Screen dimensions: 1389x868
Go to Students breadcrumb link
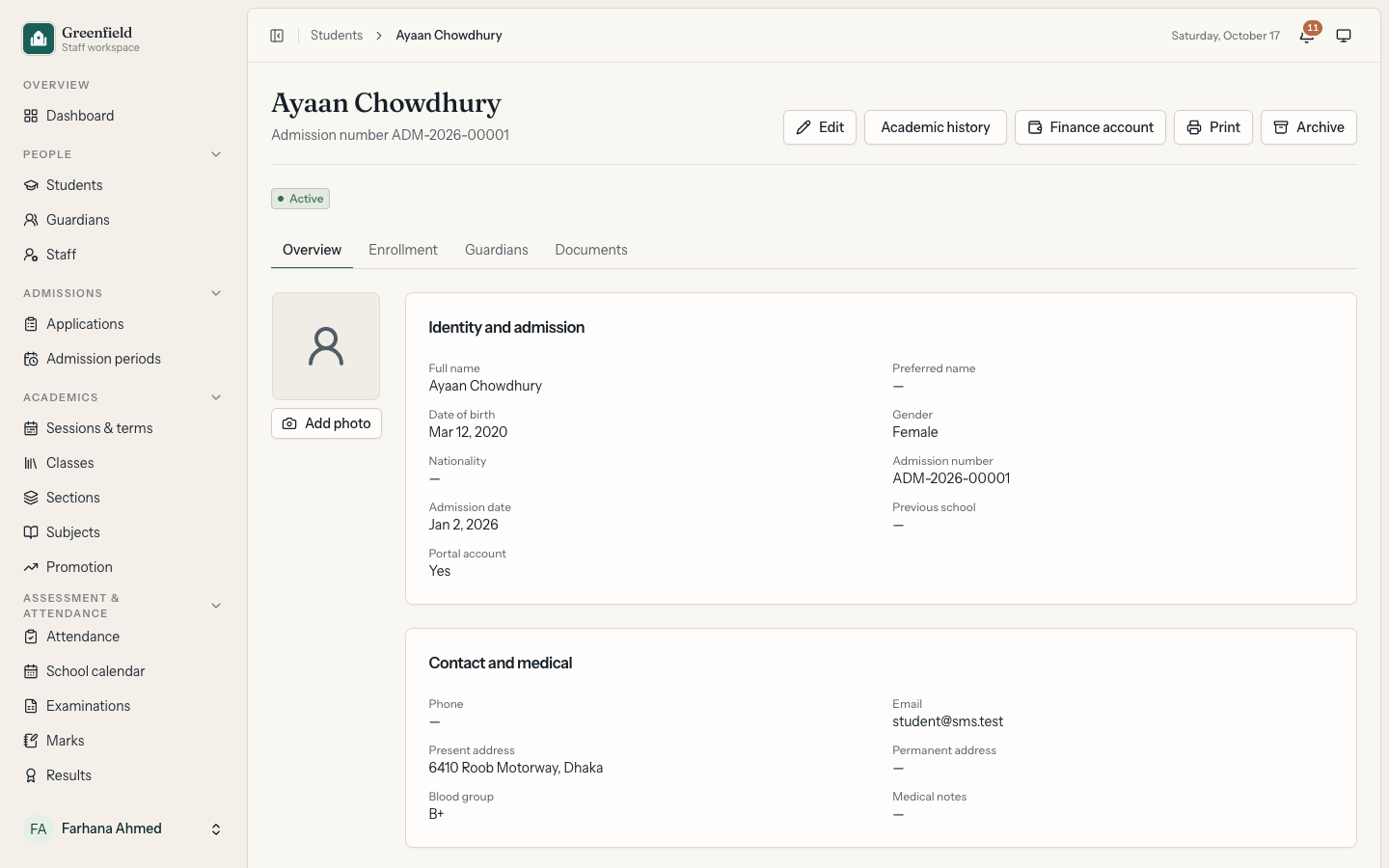(x=337, y=36)
